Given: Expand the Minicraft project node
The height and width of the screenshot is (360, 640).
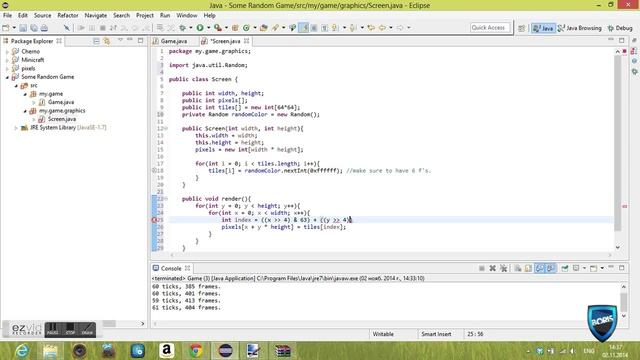Looking at the screenshot, I should click(x=7, y=60).
